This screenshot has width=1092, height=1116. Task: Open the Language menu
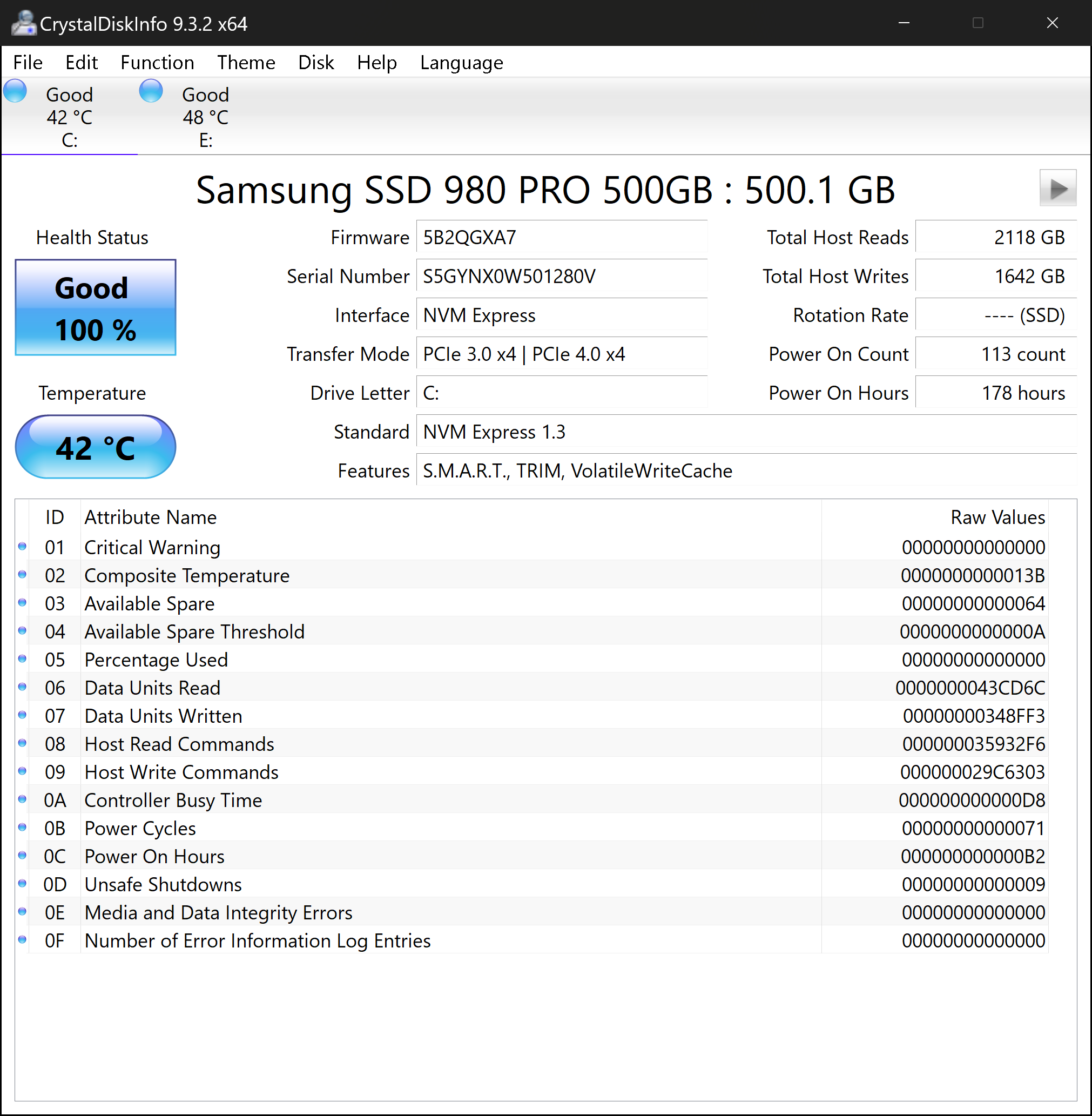tap(461, 62)
